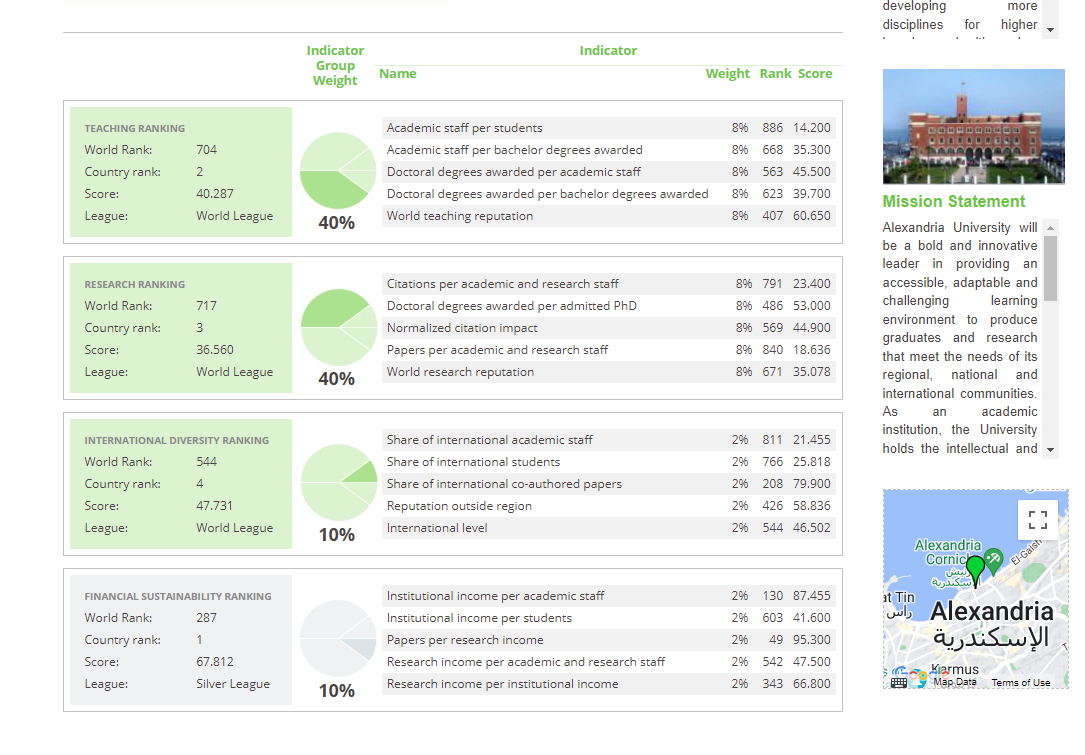The image size is (1085, 755).
Task: Click the Mission Statement heading
Action: (x=953, y=201)
